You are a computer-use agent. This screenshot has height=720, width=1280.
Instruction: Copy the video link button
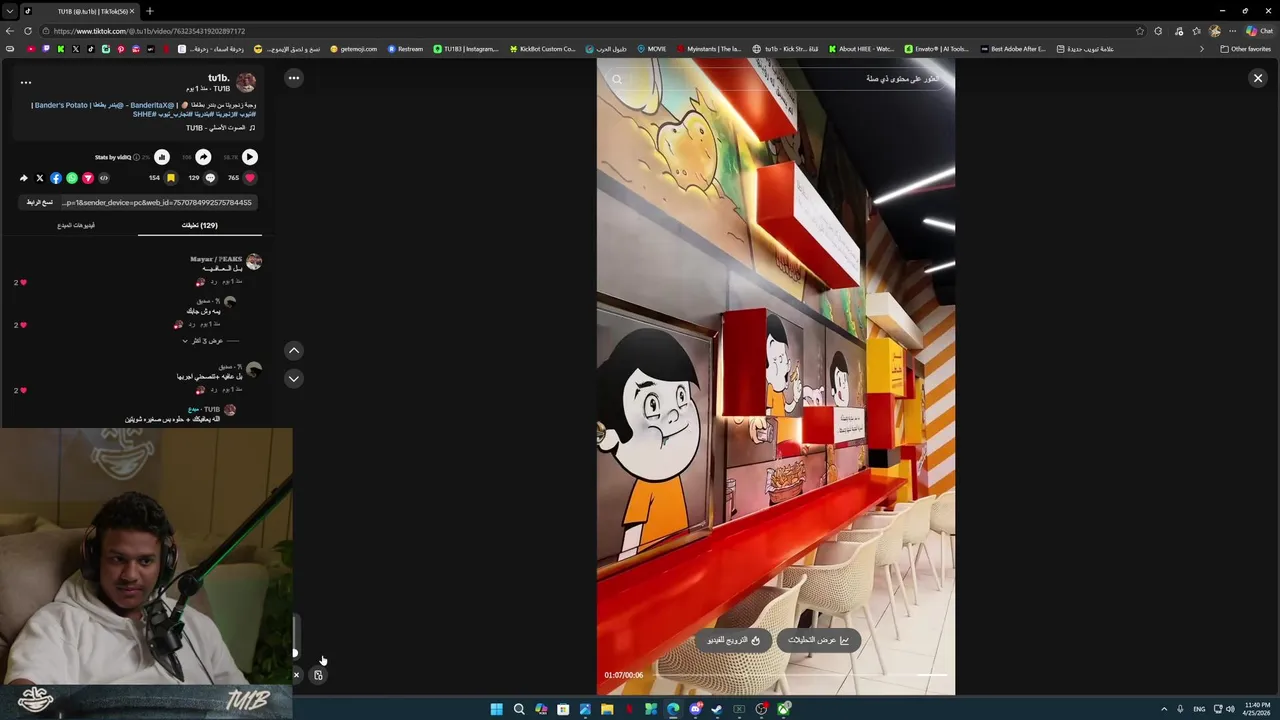pyautogui.click(x=40, y=202)
